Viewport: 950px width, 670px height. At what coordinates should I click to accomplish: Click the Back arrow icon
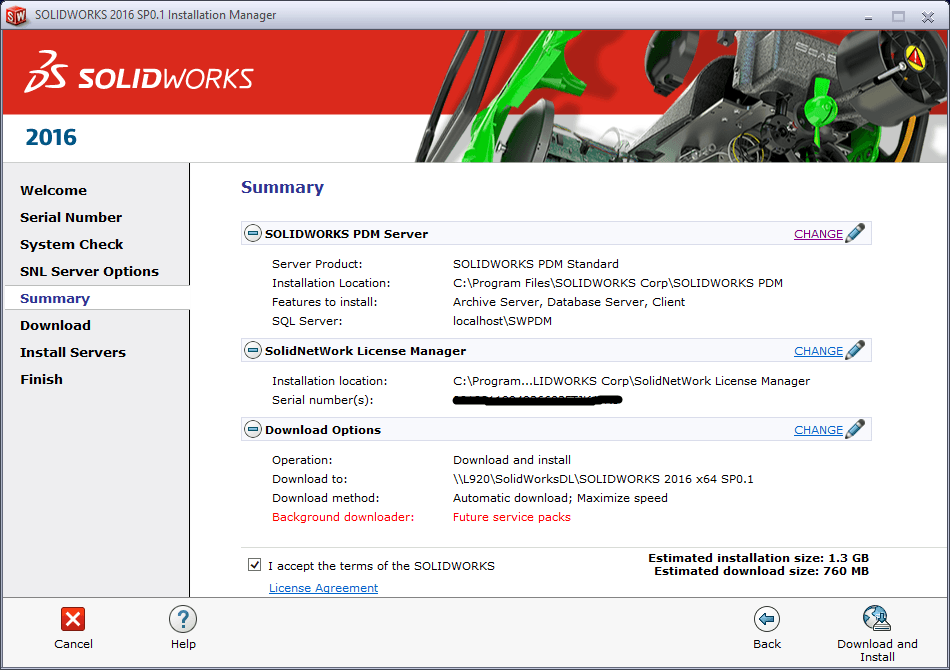[767, 619]
